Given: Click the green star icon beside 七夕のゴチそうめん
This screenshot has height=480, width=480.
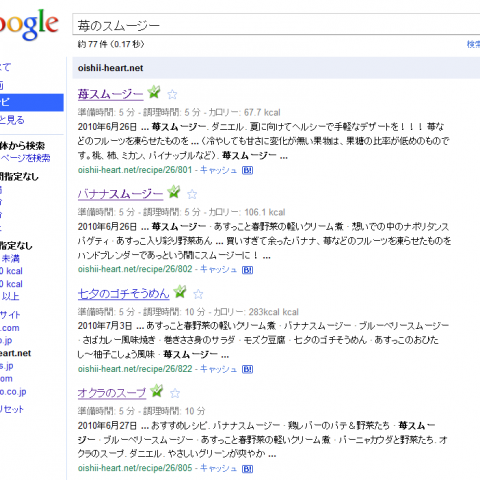Looking at the screenshot, I should pos(180,291).
